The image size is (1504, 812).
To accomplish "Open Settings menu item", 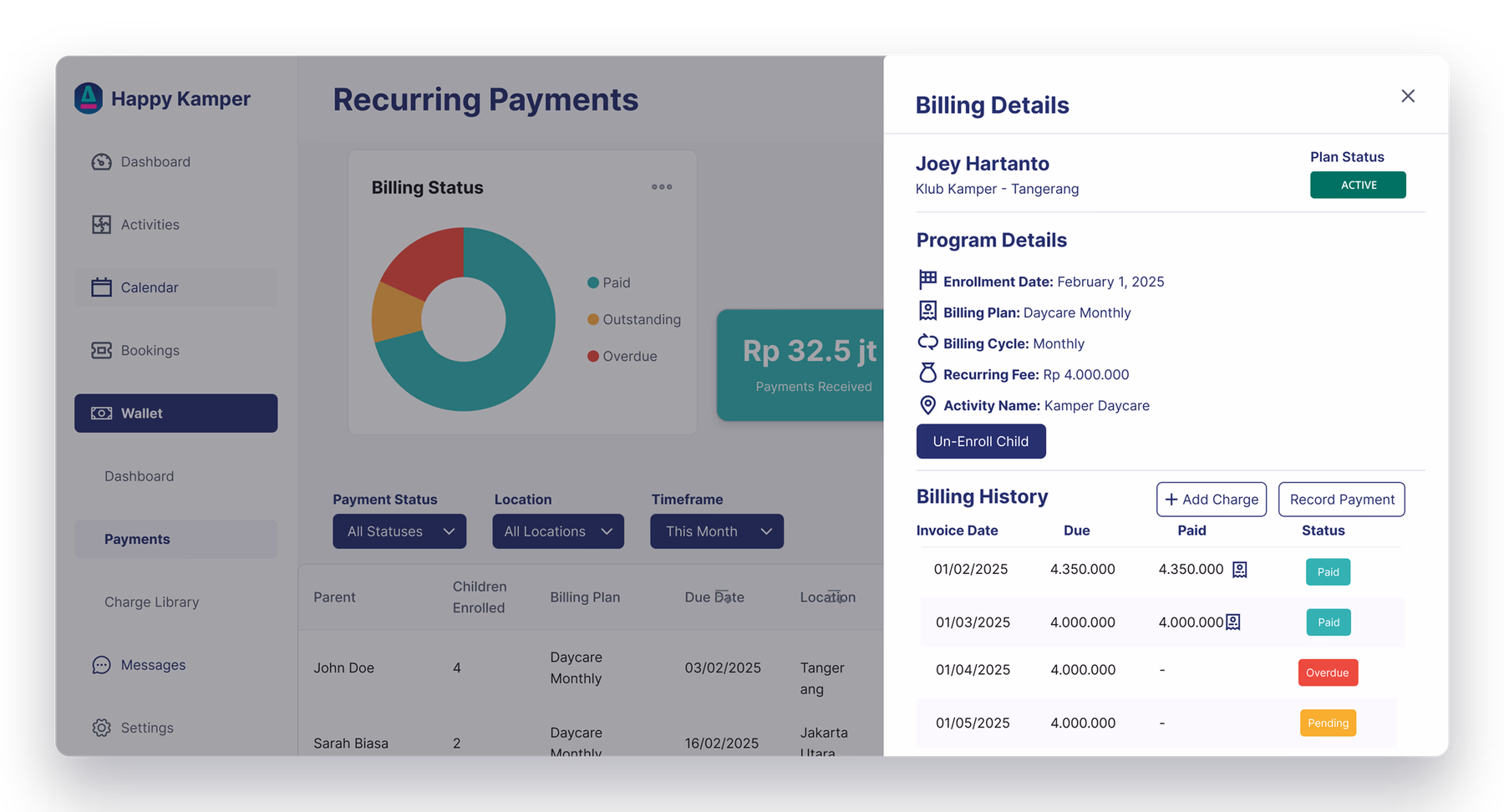I will tap(175, 728).
